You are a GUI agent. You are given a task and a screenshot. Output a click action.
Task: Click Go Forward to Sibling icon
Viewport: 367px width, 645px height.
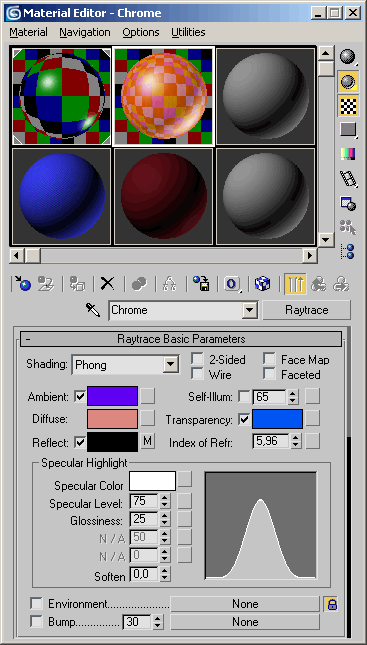[x=341, y=283]
